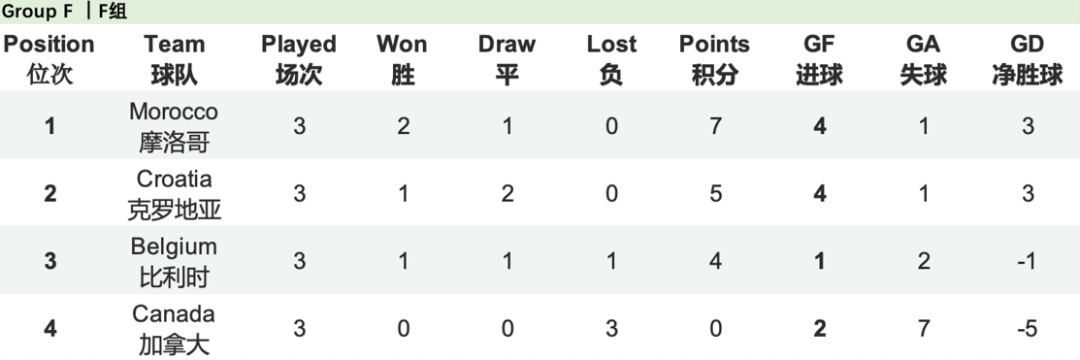
Task: Select the Points column header
Action: pos(715,59)
